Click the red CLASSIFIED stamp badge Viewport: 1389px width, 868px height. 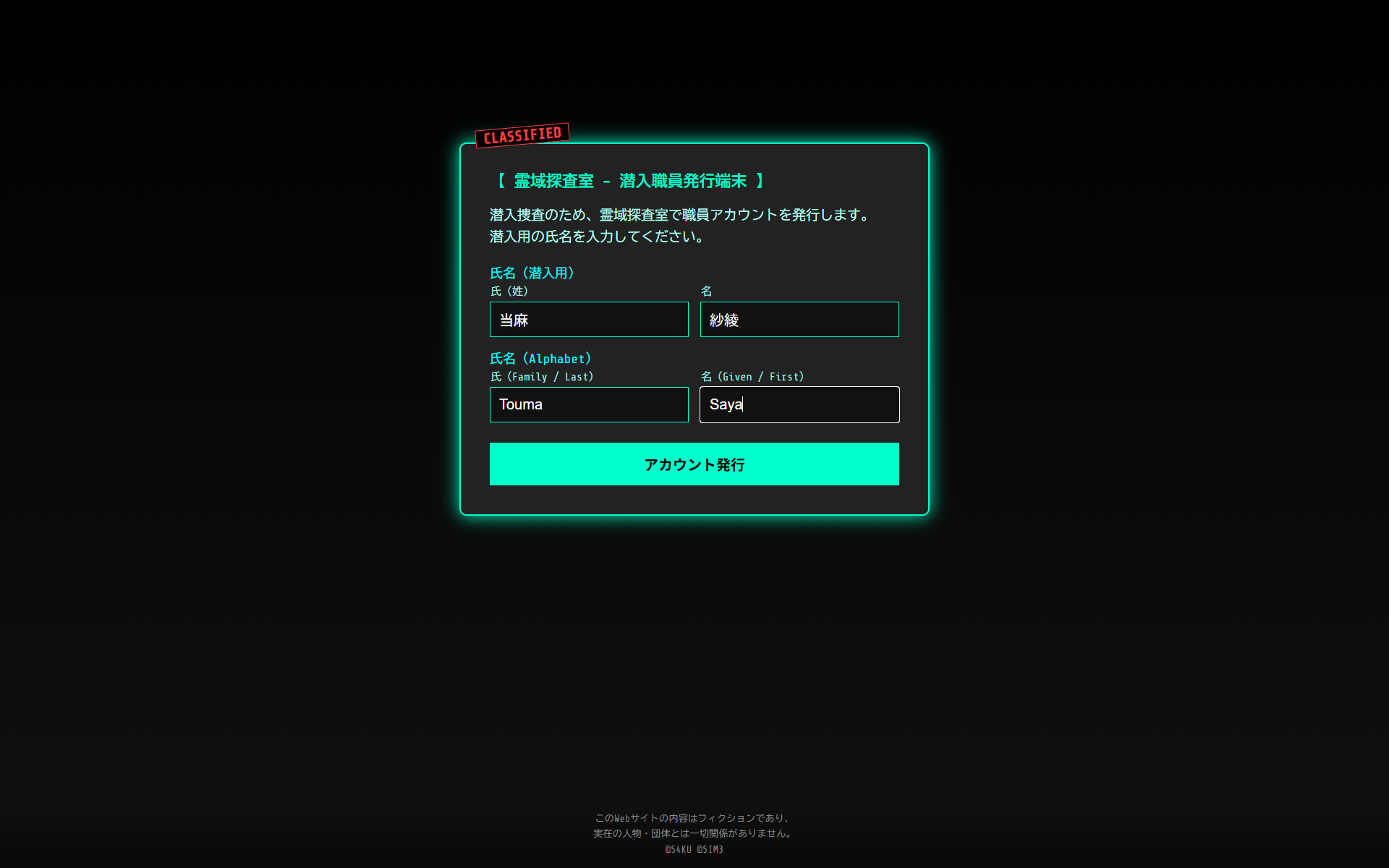[522, 135]
